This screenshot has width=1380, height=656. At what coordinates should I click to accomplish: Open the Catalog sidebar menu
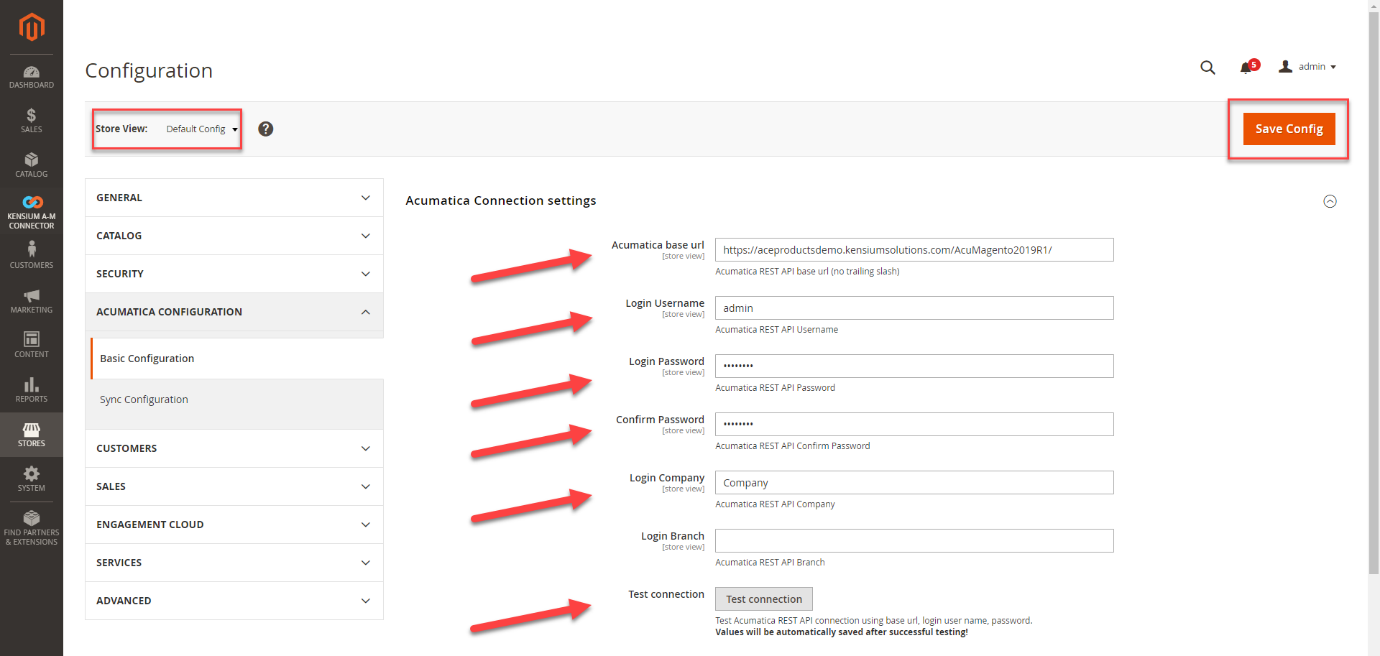click(x=31, y=165)
